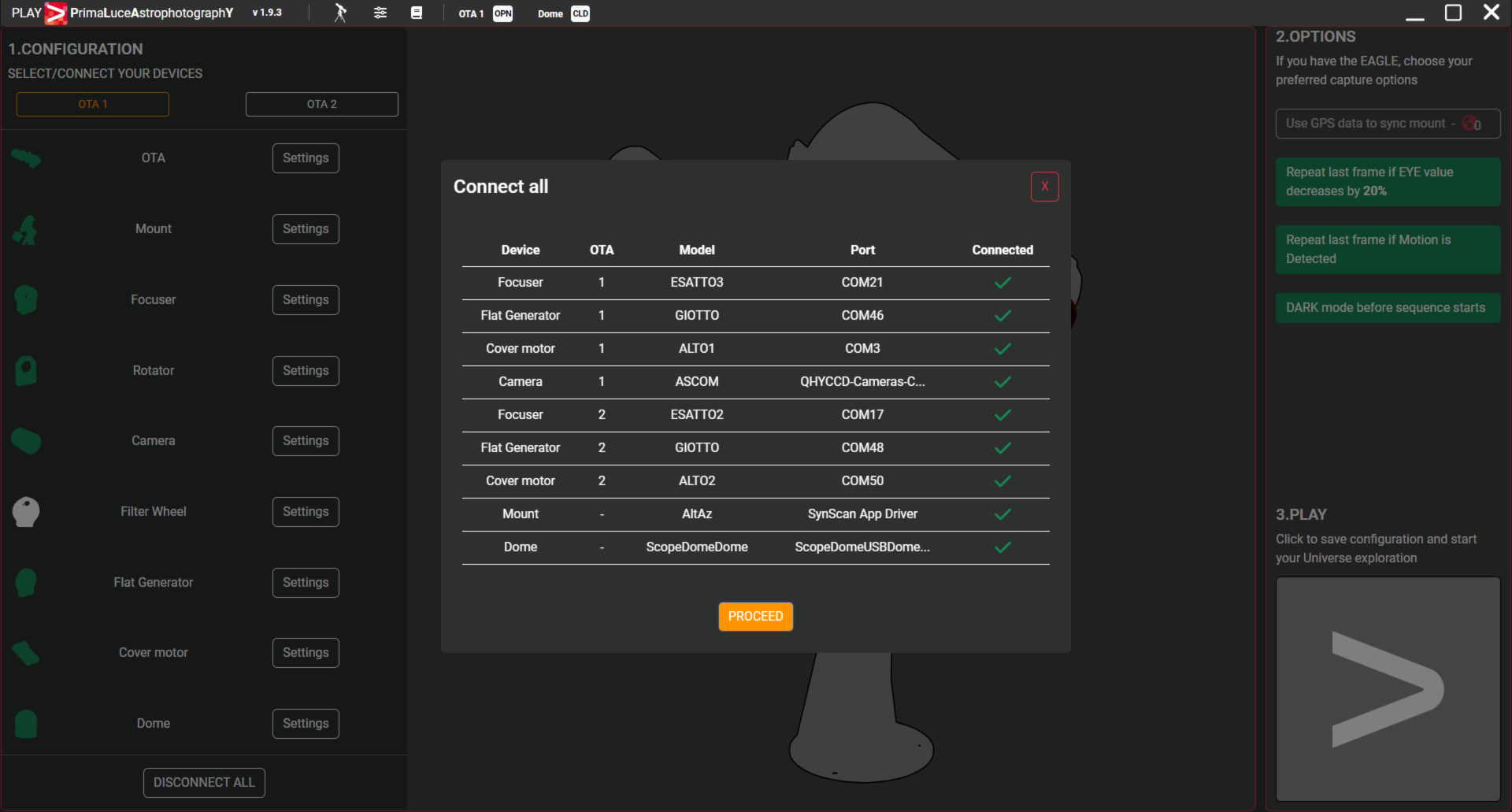The width and height of the screenshot is (1512, 812).
Task: Click the Dome device icon
Action: 26,724
